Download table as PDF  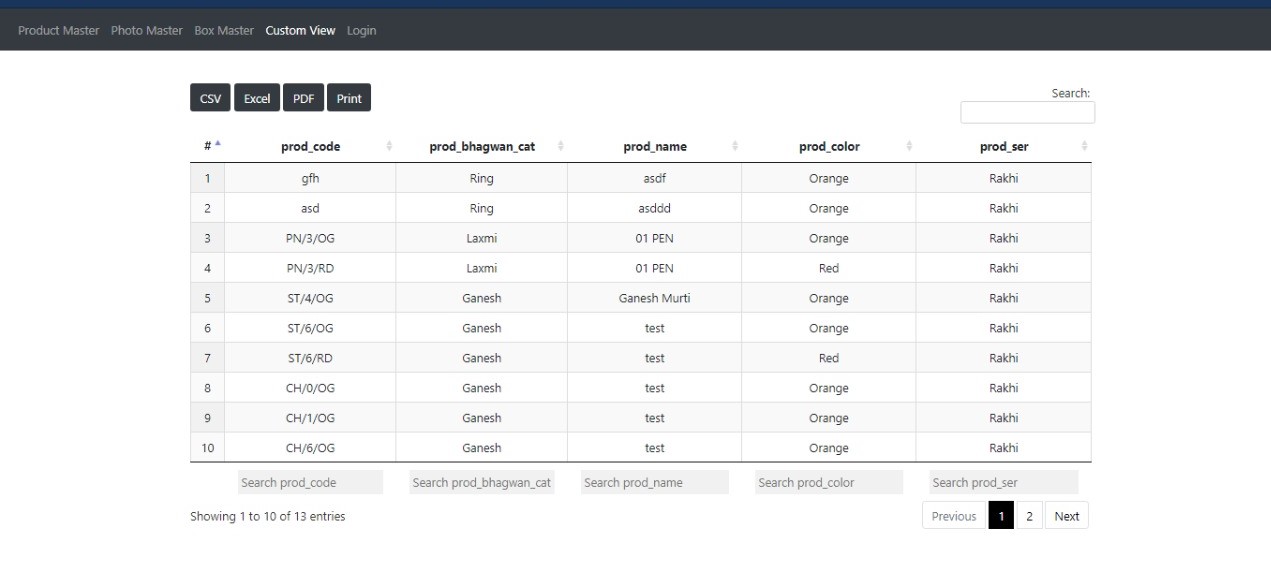303,98
